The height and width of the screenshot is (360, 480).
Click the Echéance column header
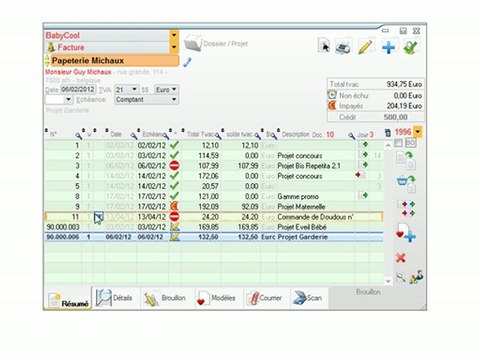pyautogui.click(x=152, y=134)
